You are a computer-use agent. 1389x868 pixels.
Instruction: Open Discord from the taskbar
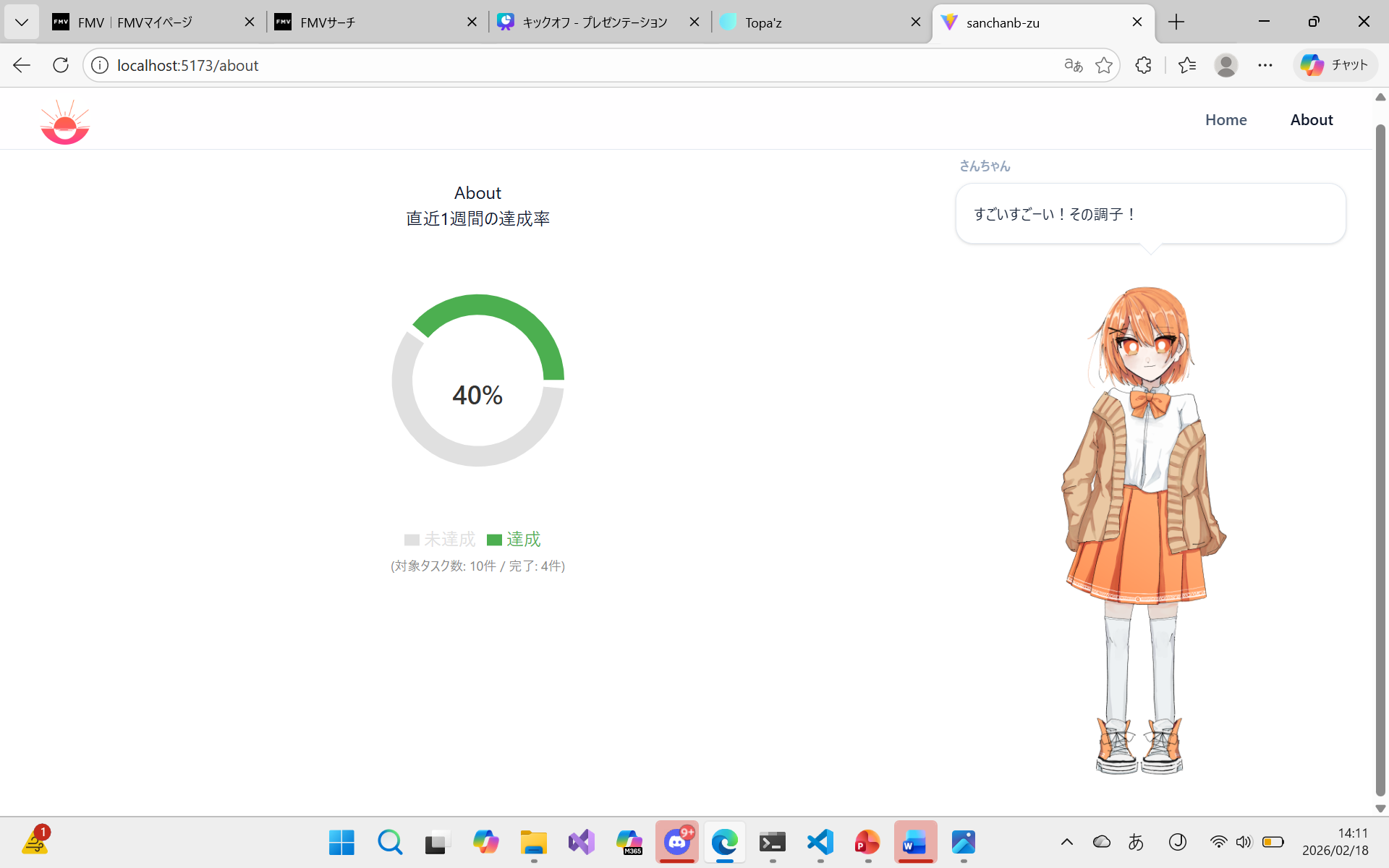pyautogui.click(x=677, y=842)
